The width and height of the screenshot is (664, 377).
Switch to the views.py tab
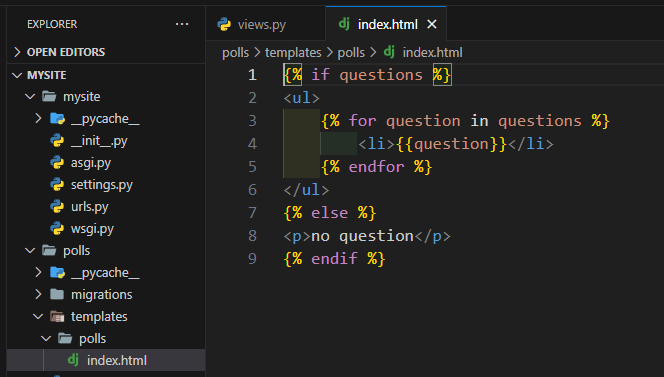coord(266,24)
